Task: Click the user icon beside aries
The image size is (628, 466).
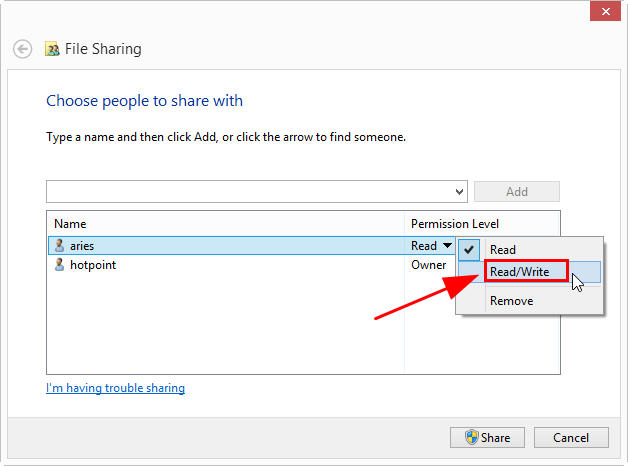Action: pos(59,245)
